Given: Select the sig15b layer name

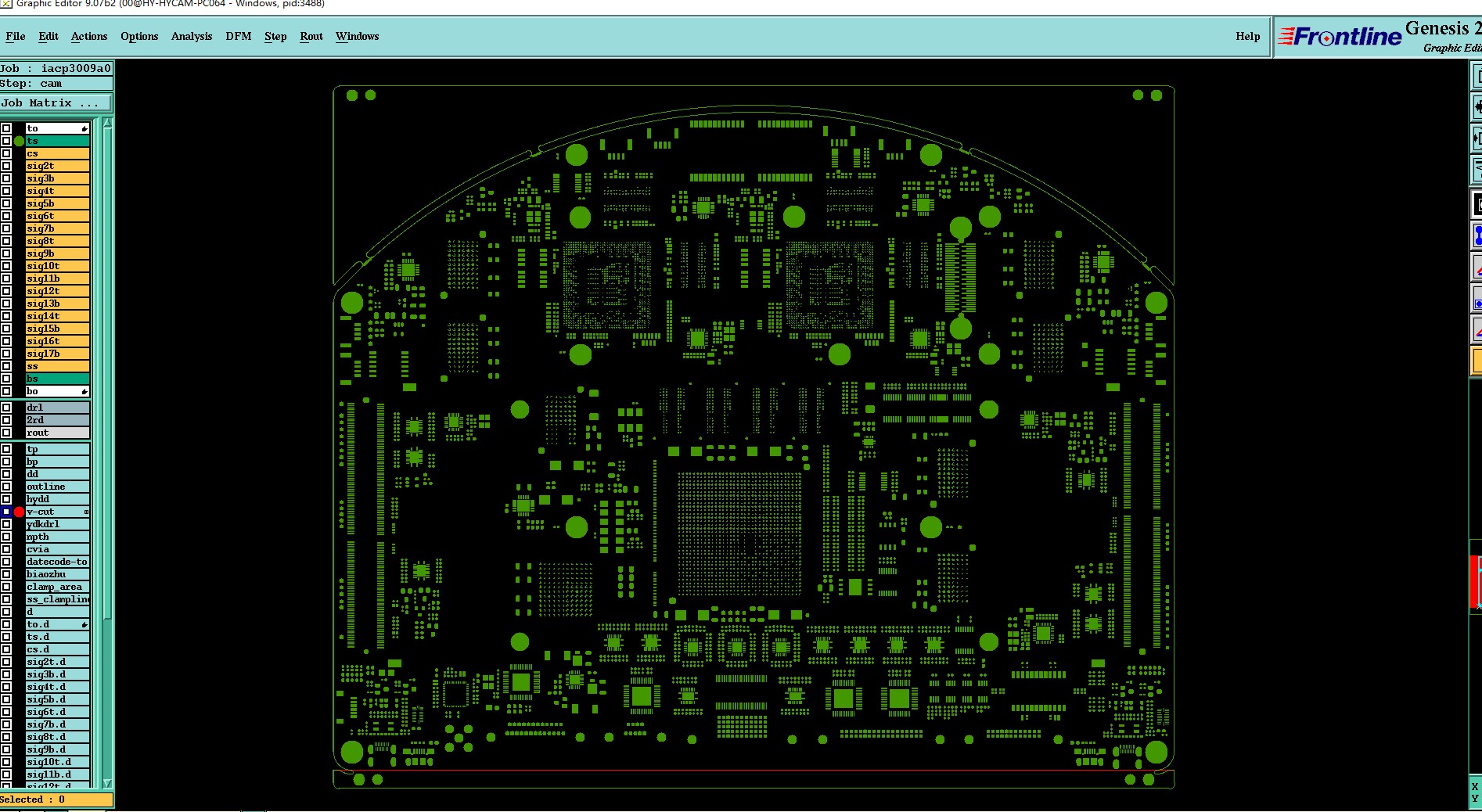Looking at the screenshot, I should 57,329.
